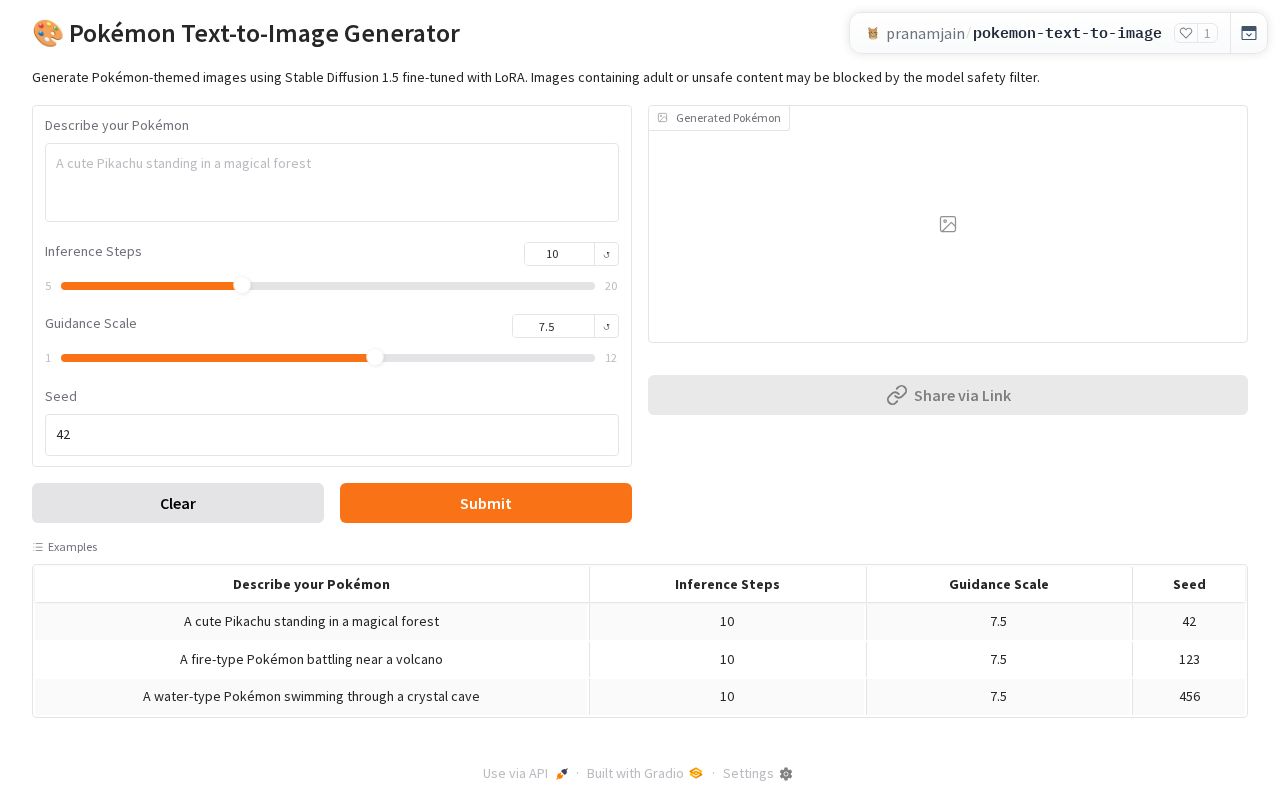Click the pranamjain owner avatar icon
The width and height of the screenshot is (1280, 800).
tap(873, 33)
